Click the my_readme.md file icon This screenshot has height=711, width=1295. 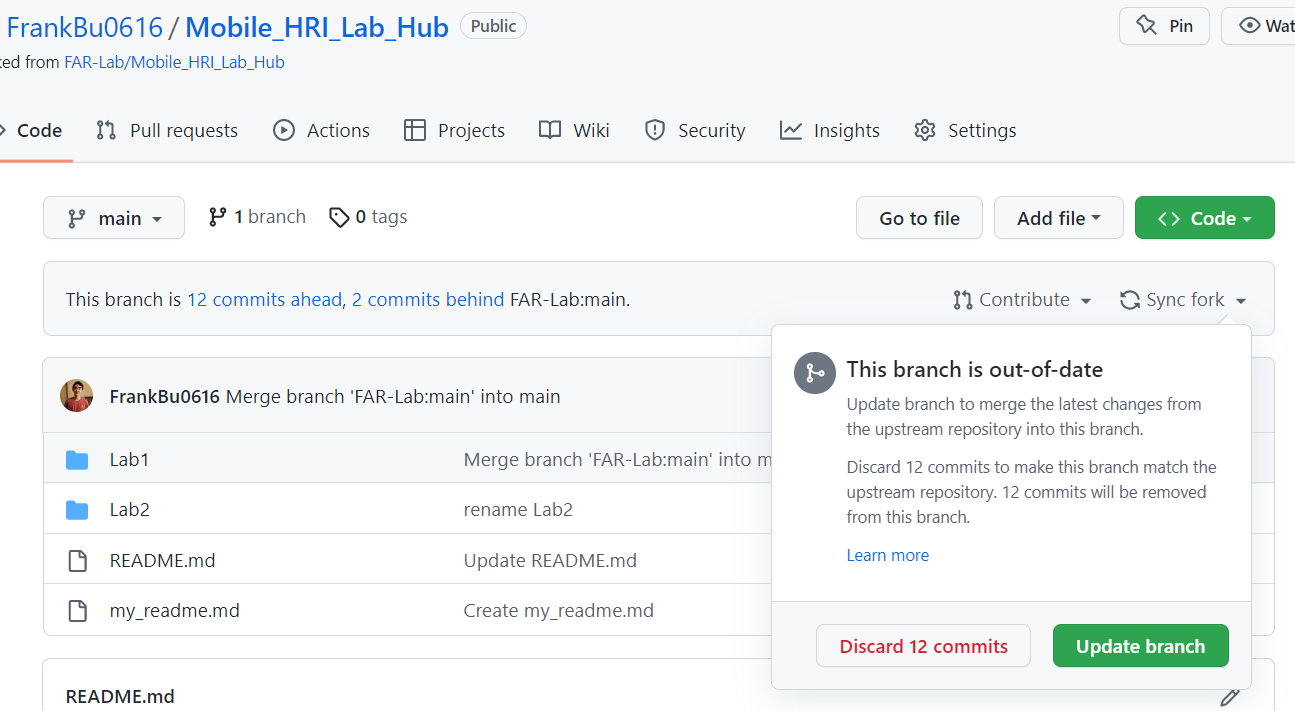[x=77, y=610]
